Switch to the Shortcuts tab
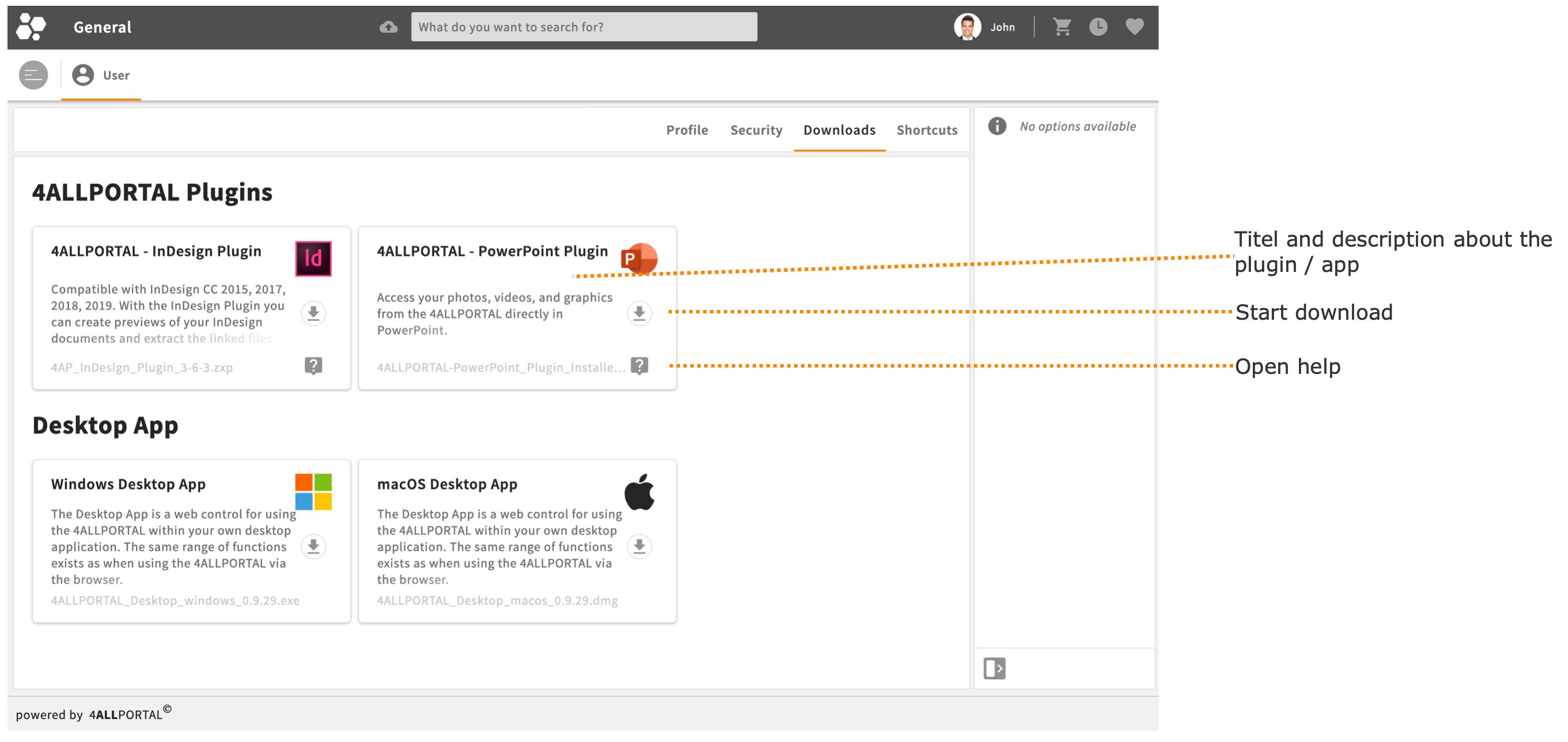 click(x=927, y=130)
